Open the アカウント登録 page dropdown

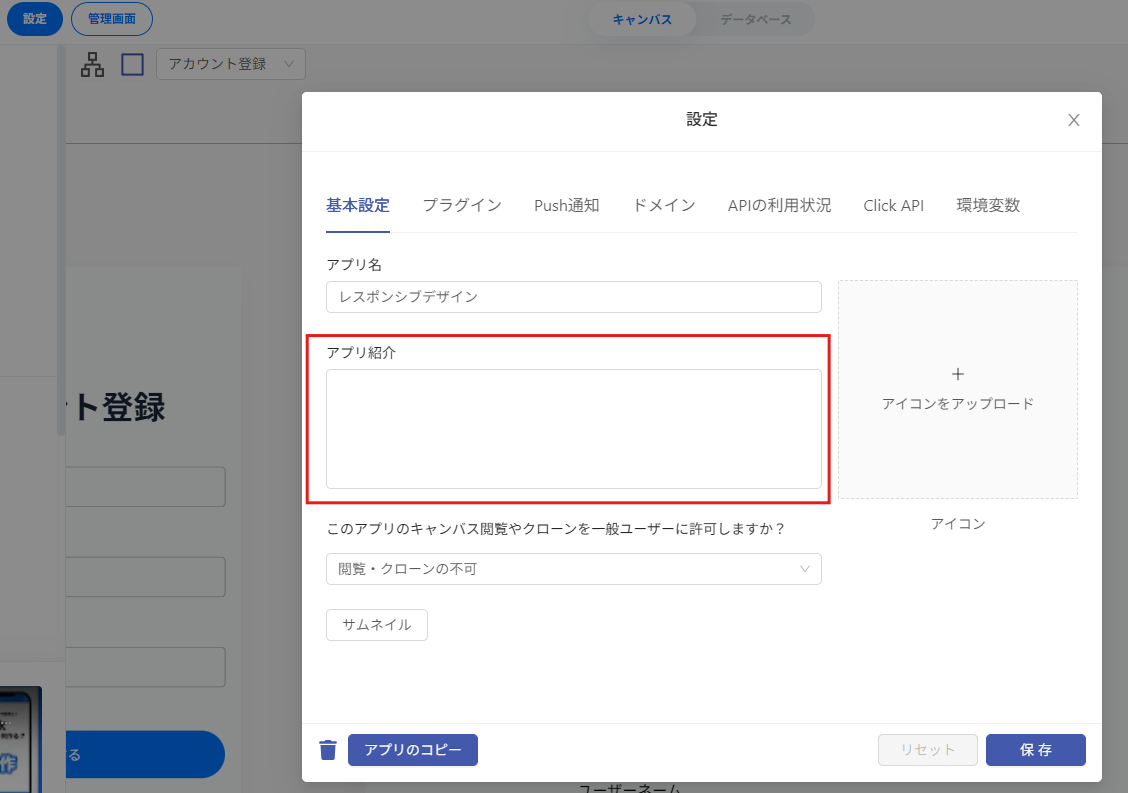tap(231, 65)
